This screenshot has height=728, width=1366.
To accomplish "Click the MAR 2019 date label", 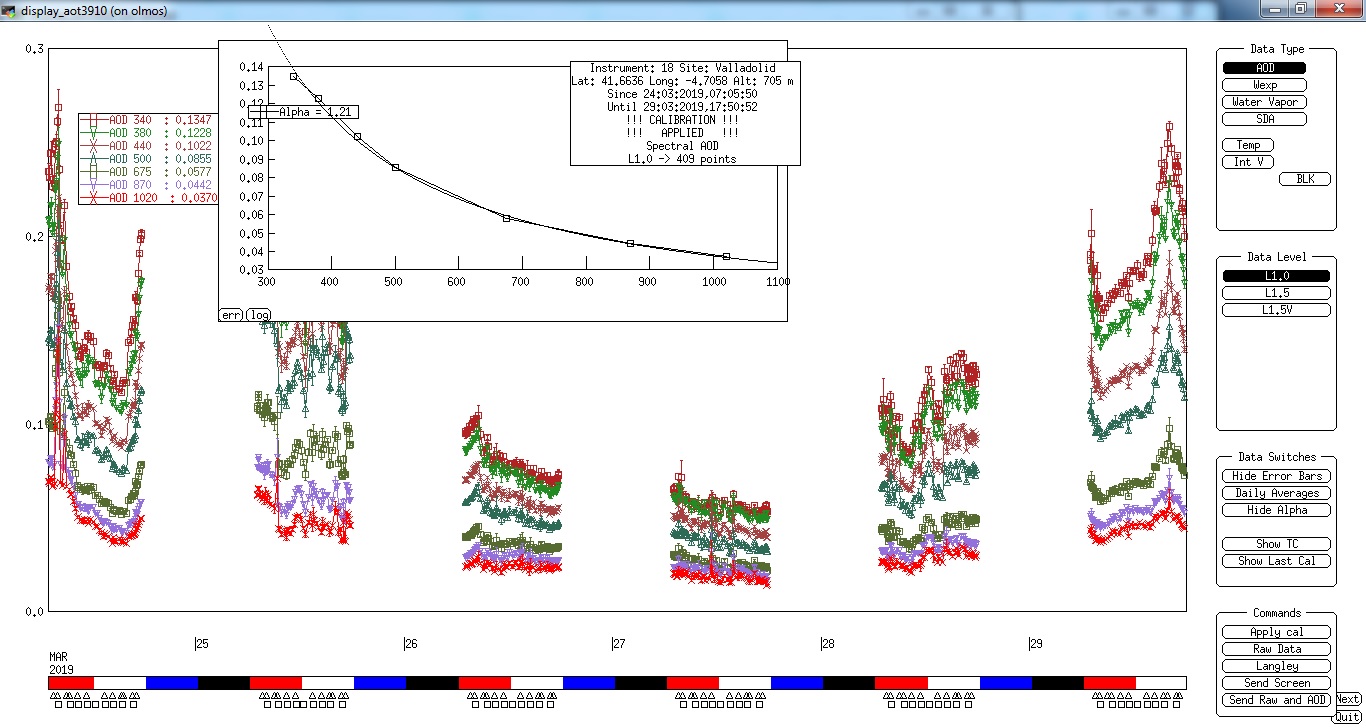I will (61, 663).
